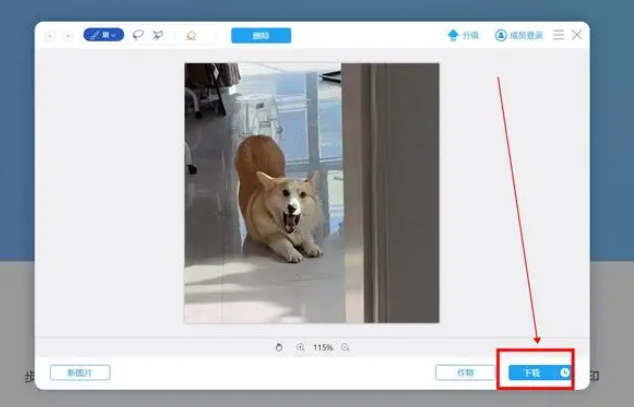Click the undo arrow icon
The image size is (634, 407).
pyautogui.click(x=51, y=35)
